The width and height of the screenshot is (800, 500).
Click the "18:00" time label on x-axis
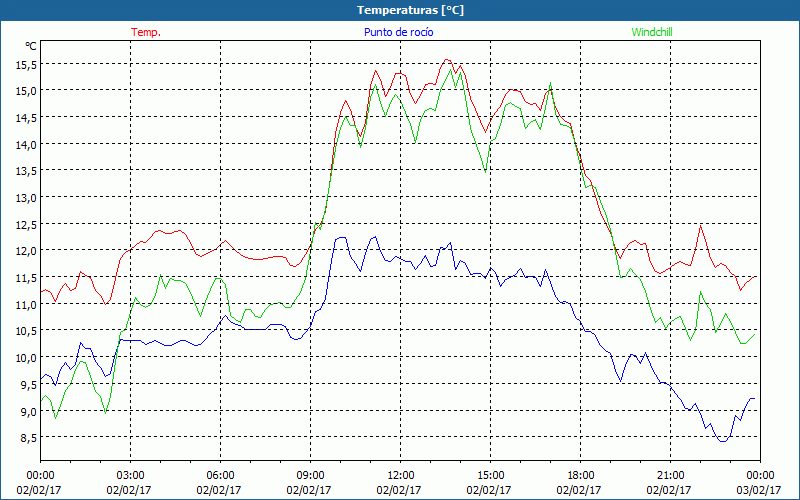pos(580,475)
